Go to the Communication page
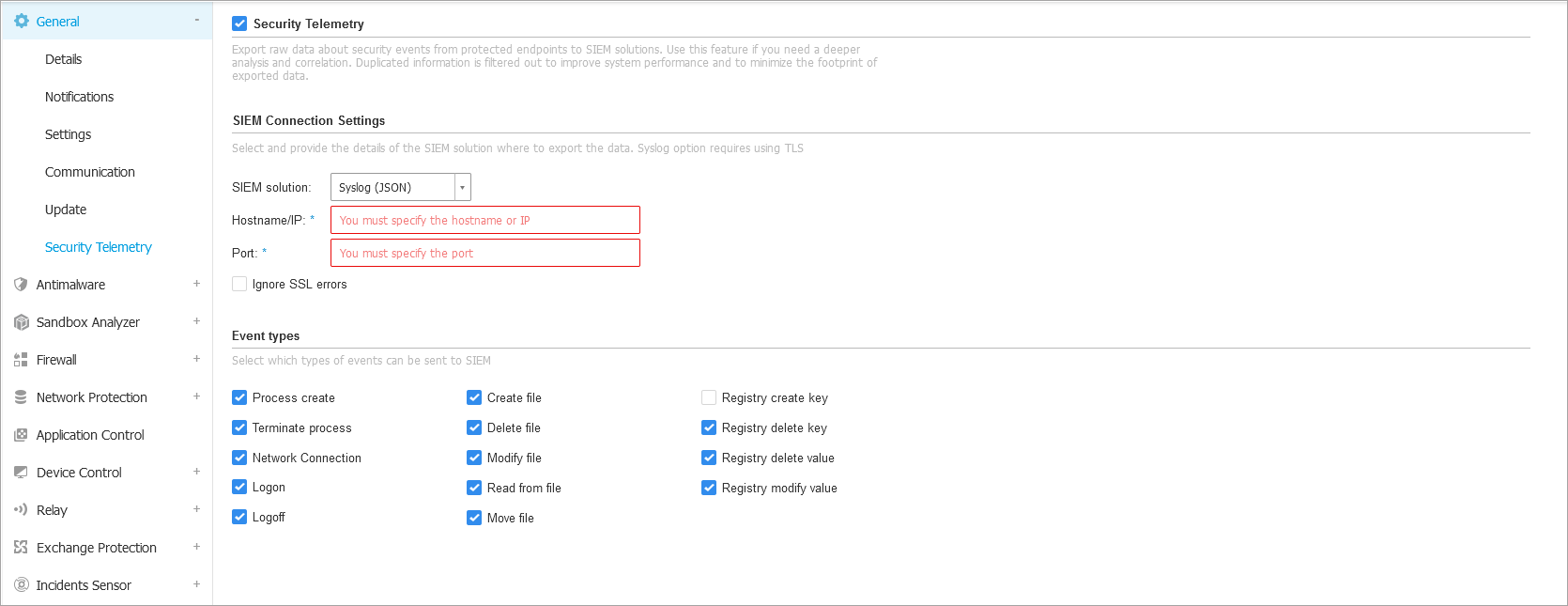Viewport: 1568px width, 606px height. click(x=89, y=172)
